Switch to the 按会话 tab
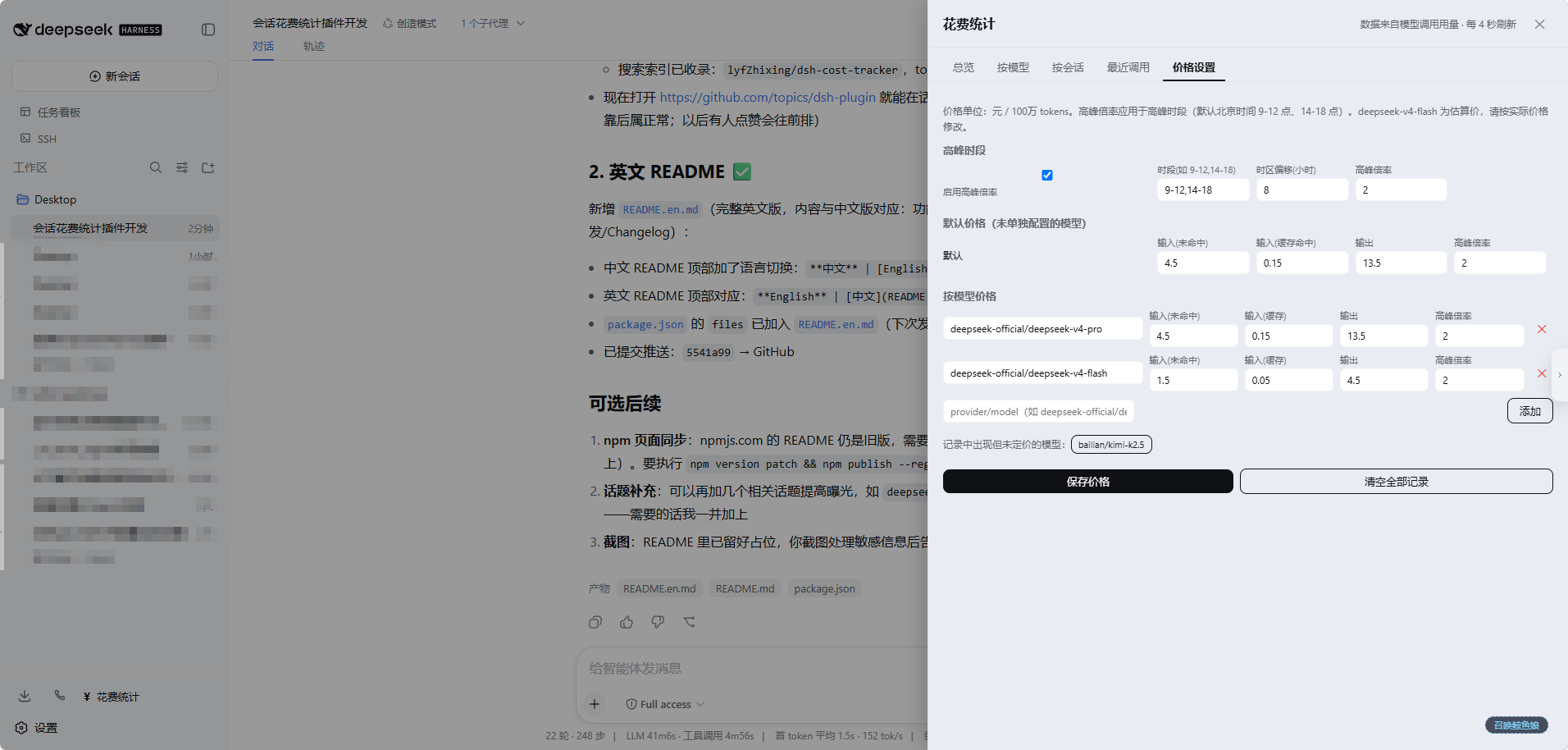 tap(1068, 67)
